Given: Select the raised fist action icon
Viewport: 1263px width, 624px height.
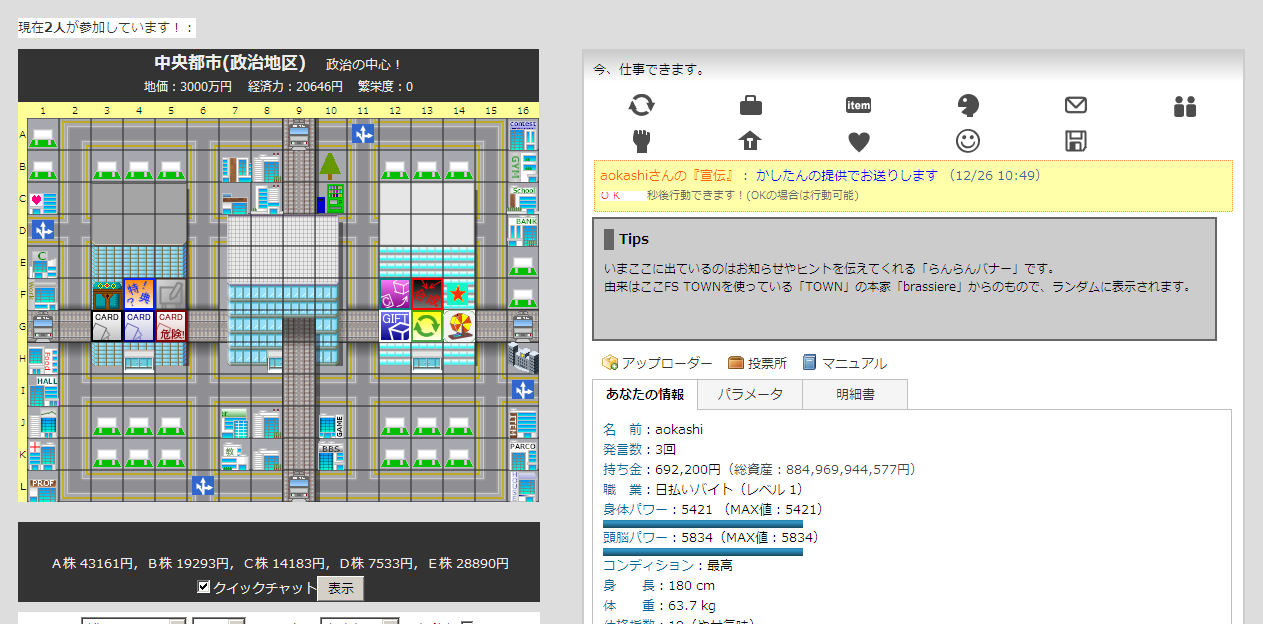Looking at the screenshot, I should click(643, 142).
